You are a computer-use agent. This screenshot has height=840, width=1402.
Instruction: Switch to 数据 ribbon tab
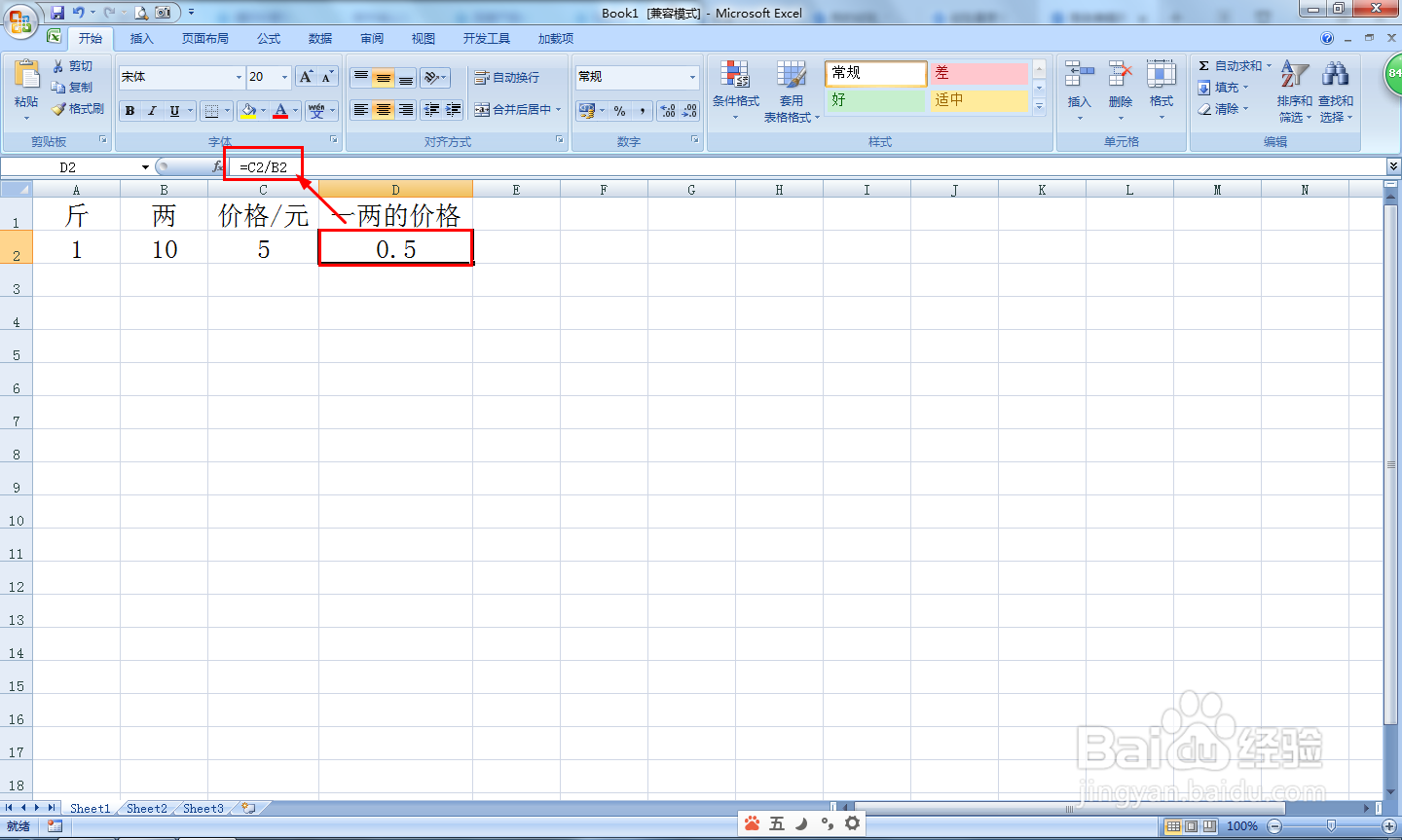(320, 39)
